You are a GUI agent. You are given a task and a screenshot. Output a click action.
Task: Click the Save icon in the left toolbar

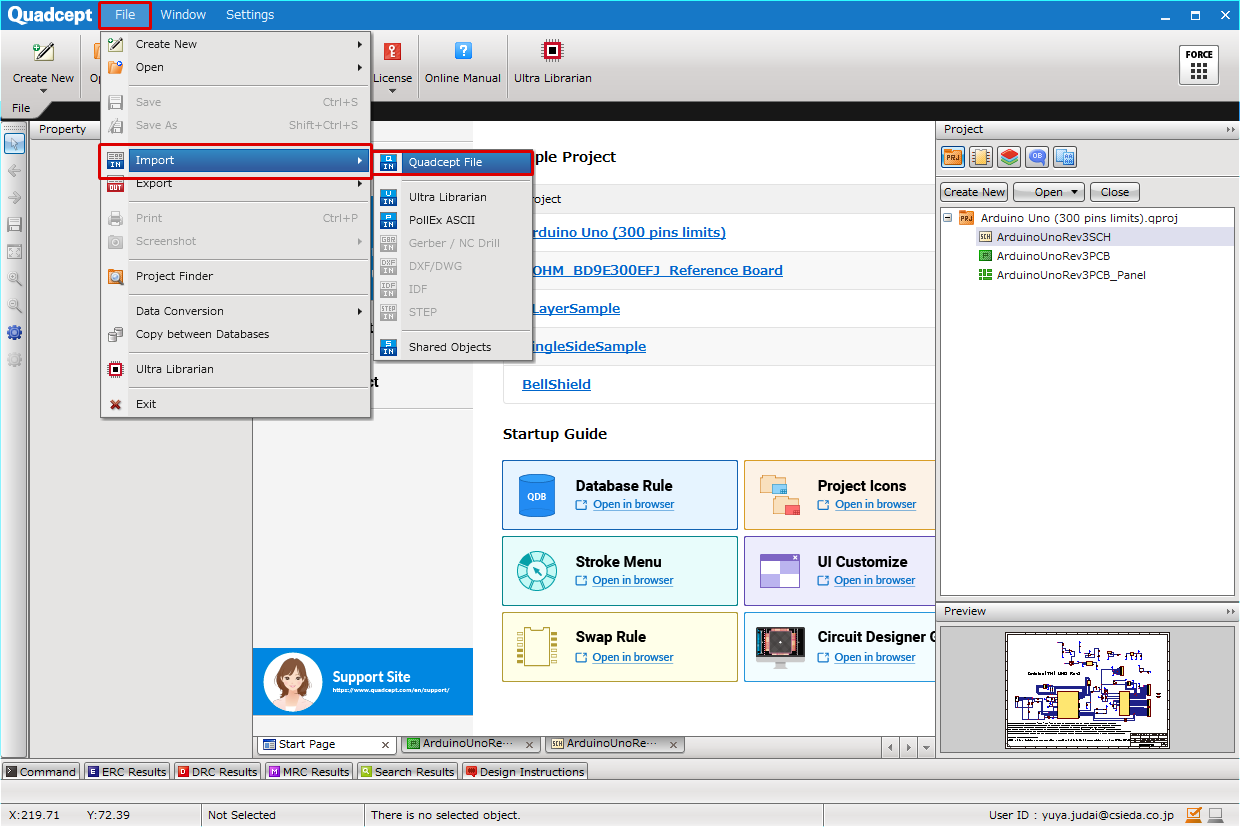(14, 223)
